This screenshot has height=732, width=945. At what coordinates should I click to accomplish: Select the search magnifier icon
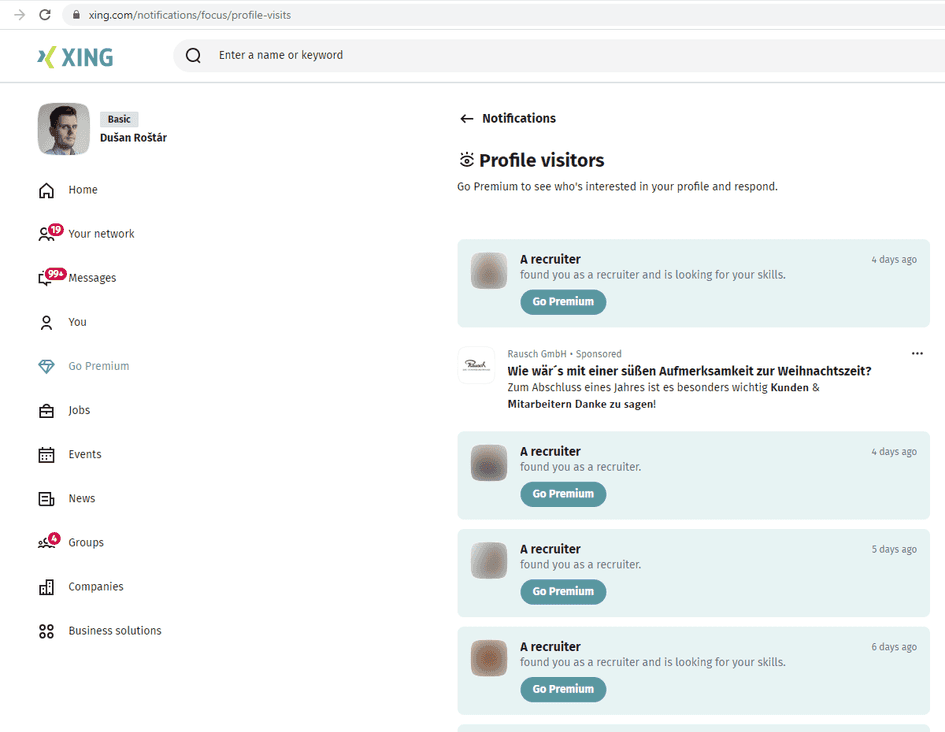point(192,55)
